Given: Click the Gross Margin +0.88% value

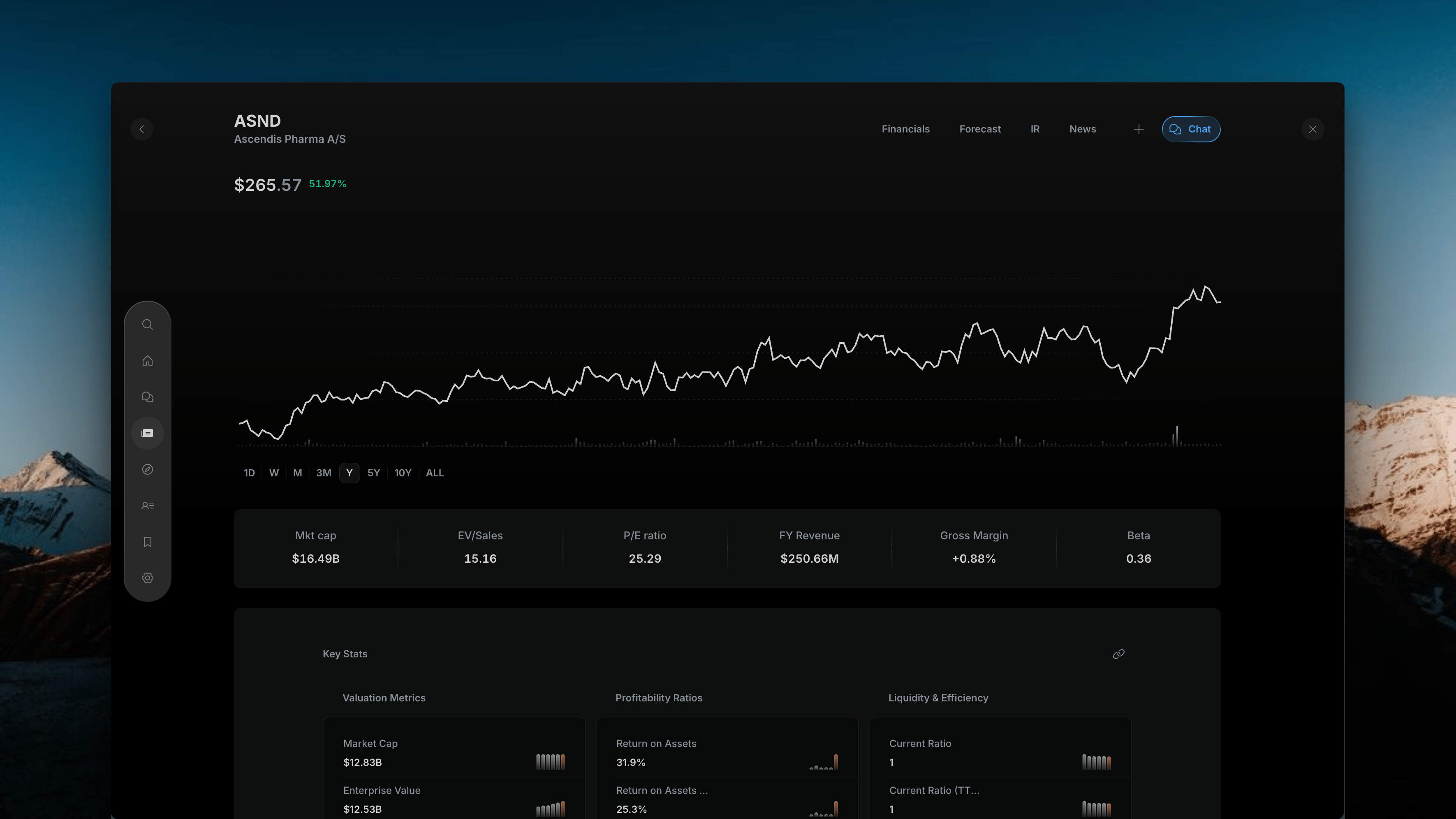Looking at the screenshot, I should [974, 559].
